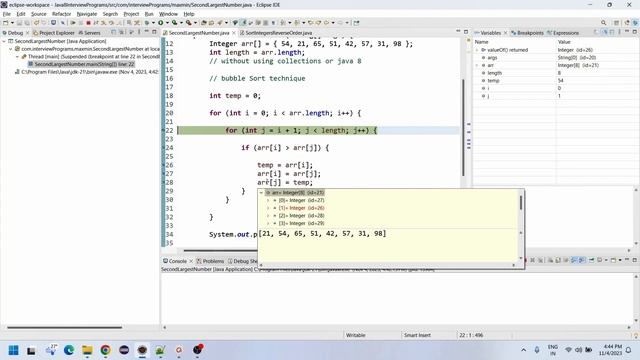Select the temp variable row
This screenshot has width=640, height=360.
pos(555,81)
